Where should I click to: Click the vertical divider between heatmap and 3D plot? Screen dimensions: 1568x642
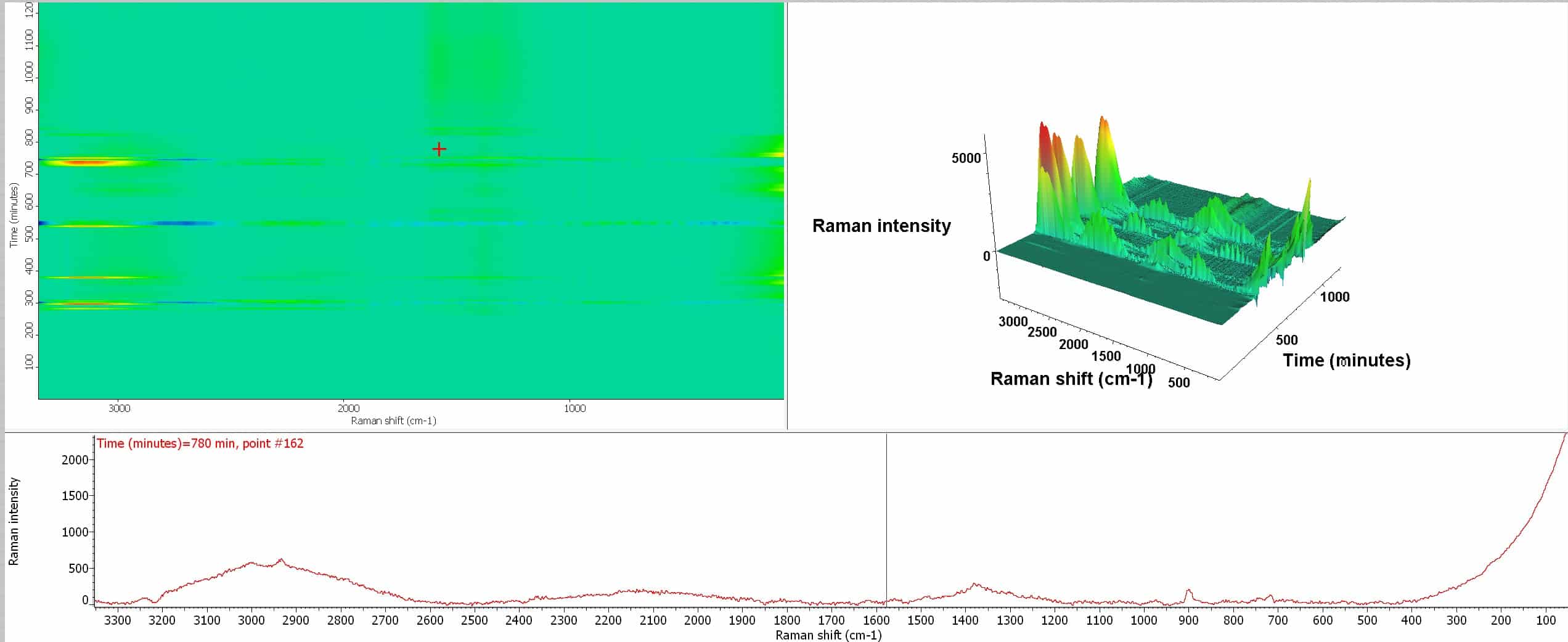pyautogui.click(x=786, y=216)
